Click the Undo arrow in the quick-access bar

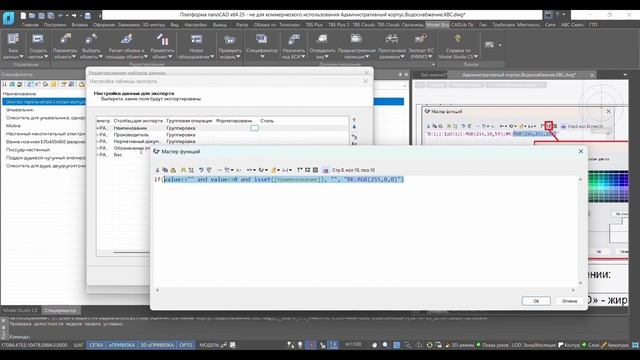point(61,16)
